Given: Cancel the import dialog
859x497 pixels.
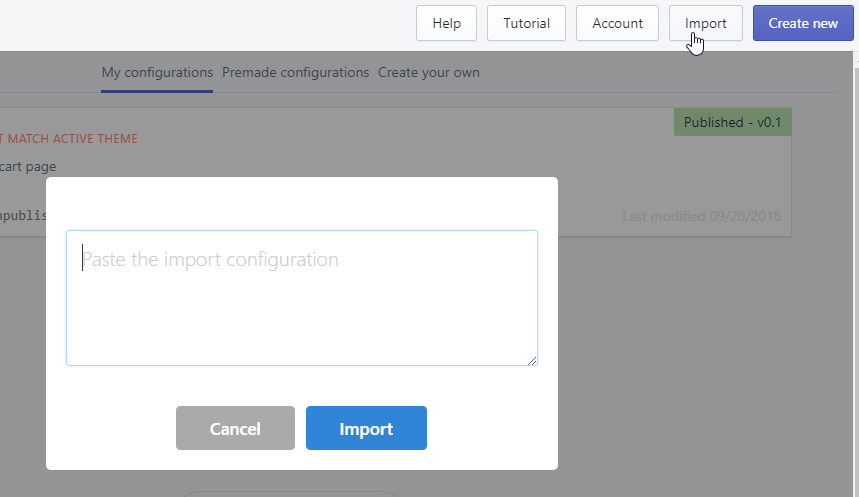Looking at the screenshot, I should [235, 428].
